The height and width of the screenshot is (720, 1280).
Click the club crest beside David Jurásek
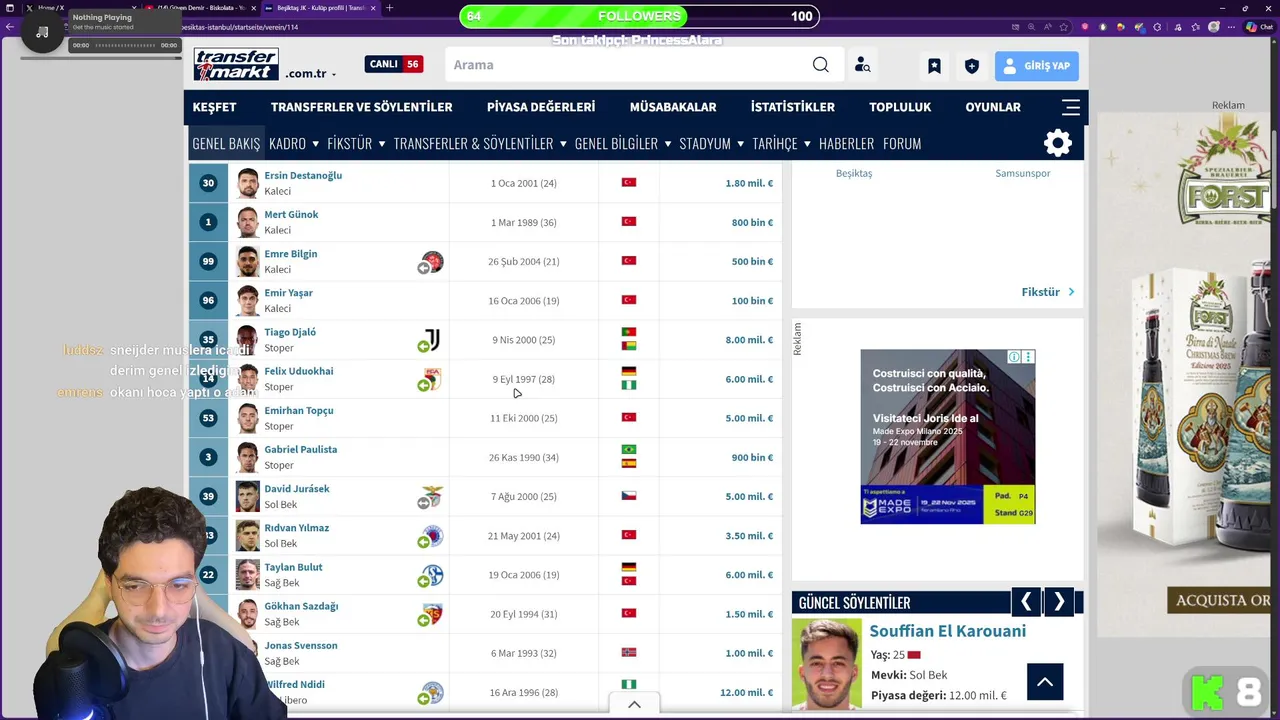pos(432,497)
